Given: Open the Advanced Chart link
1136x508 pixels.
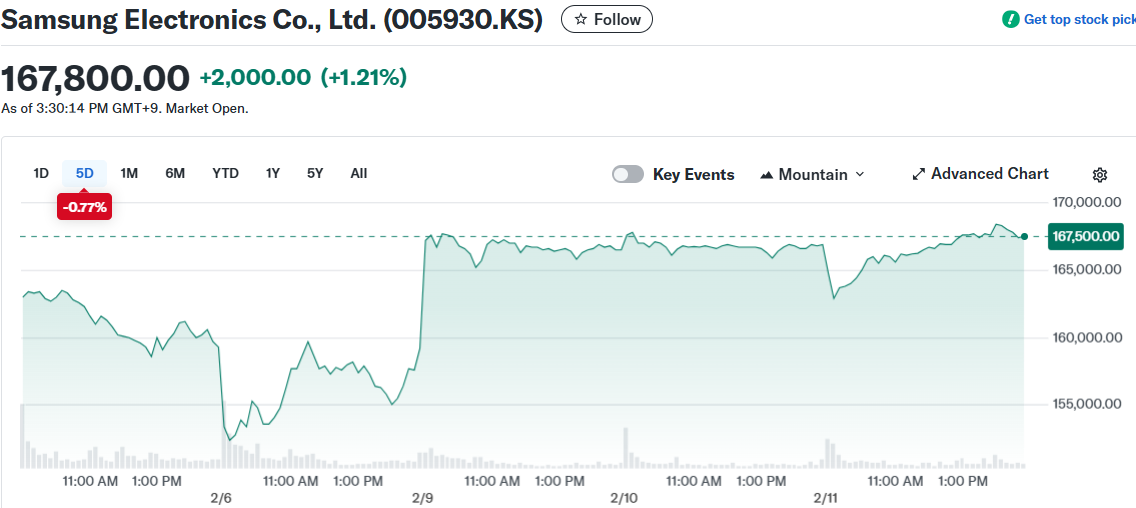Looking at the screenshot, I should (x=989, y=174).
